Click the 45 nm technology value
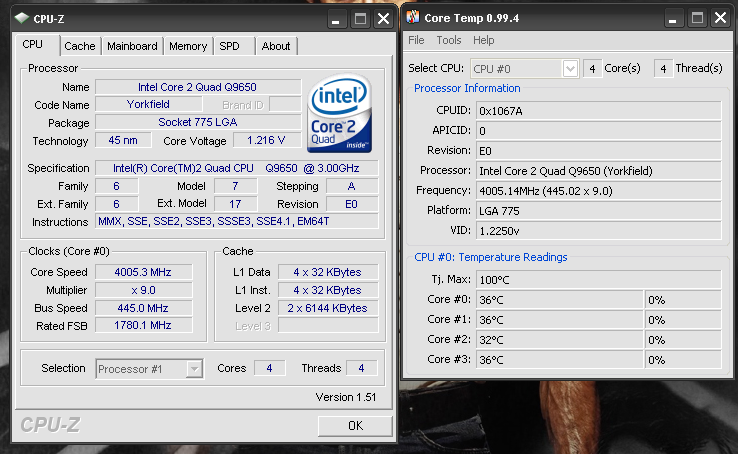This screenshot has width=738, height=454. tap(123, 140)
